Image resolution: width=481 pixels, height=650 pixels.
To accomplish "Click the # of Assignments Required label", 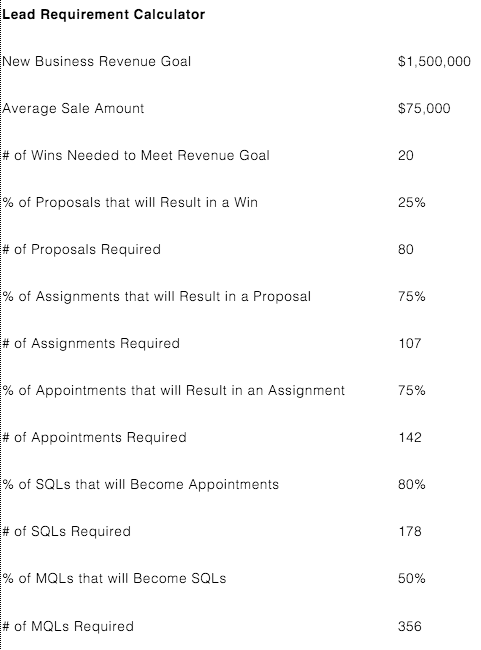I will pyautogui.click(x=91, y=344).
